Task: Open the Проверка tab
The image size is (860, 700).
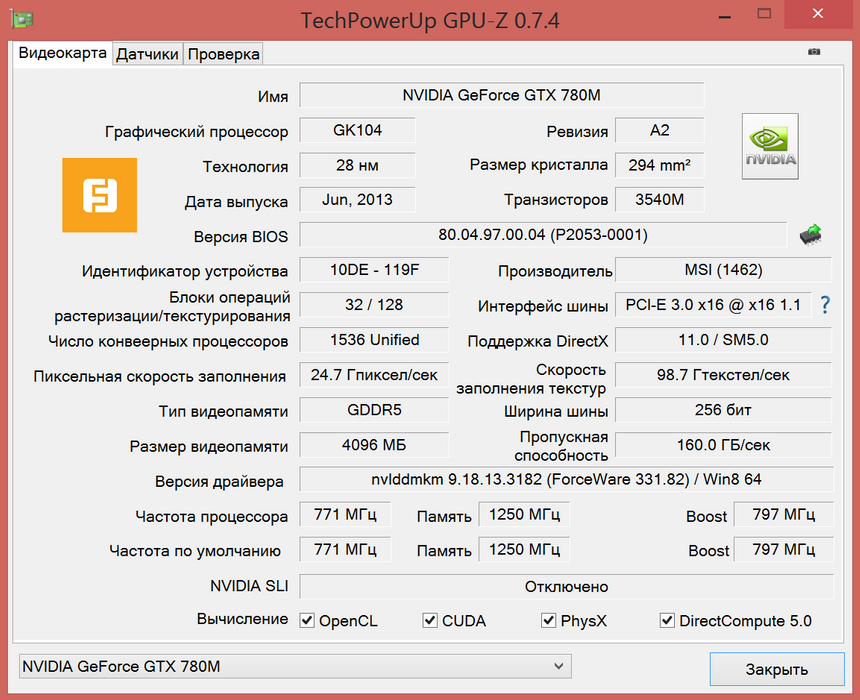Action: point(222,54)
